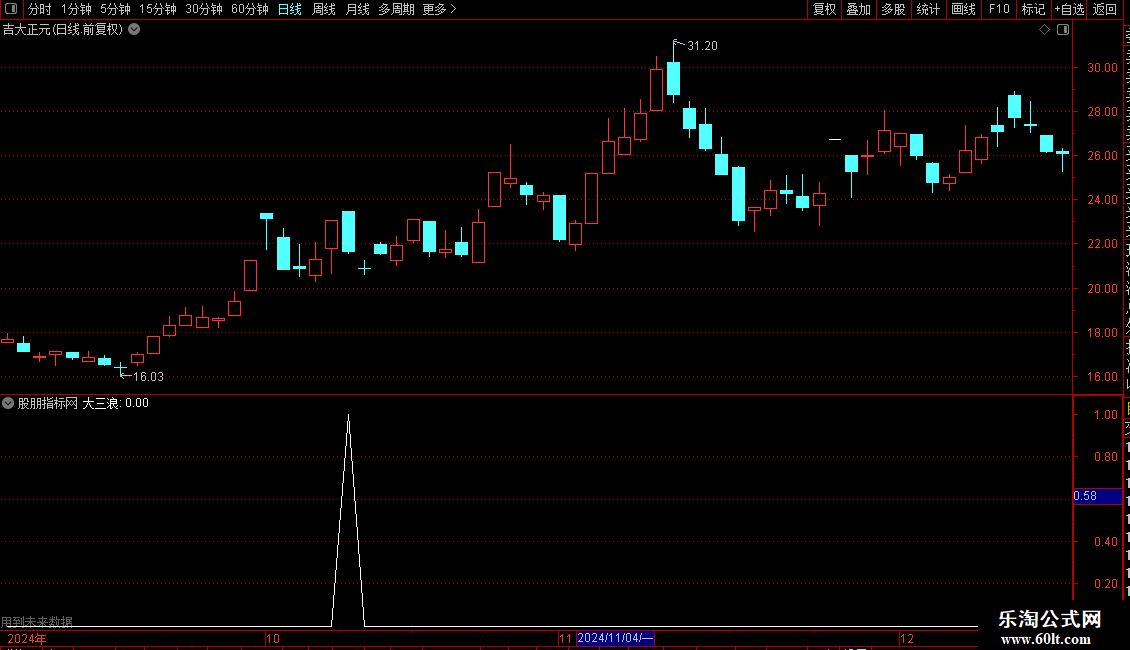The height and width of the screenshot is (650, 1130).
Task: Click the 吉大正元(日线.前复权) title
Action: (x=63, y=30)
